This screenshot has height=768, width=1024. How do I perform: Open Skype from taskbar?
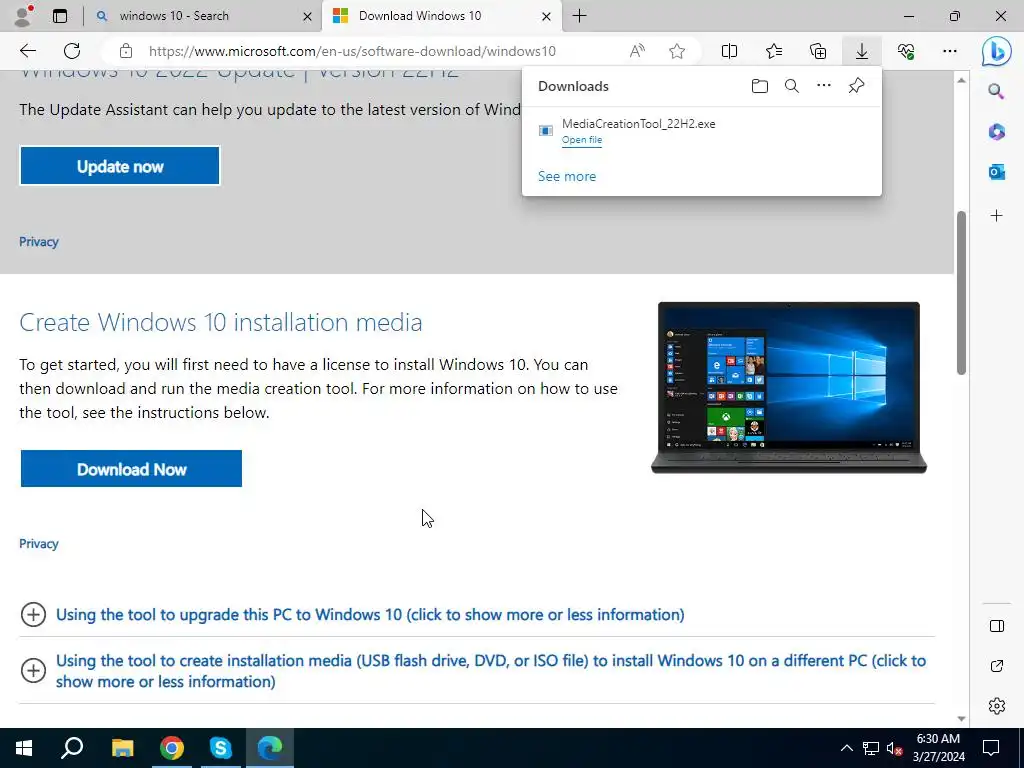(221, 748)
